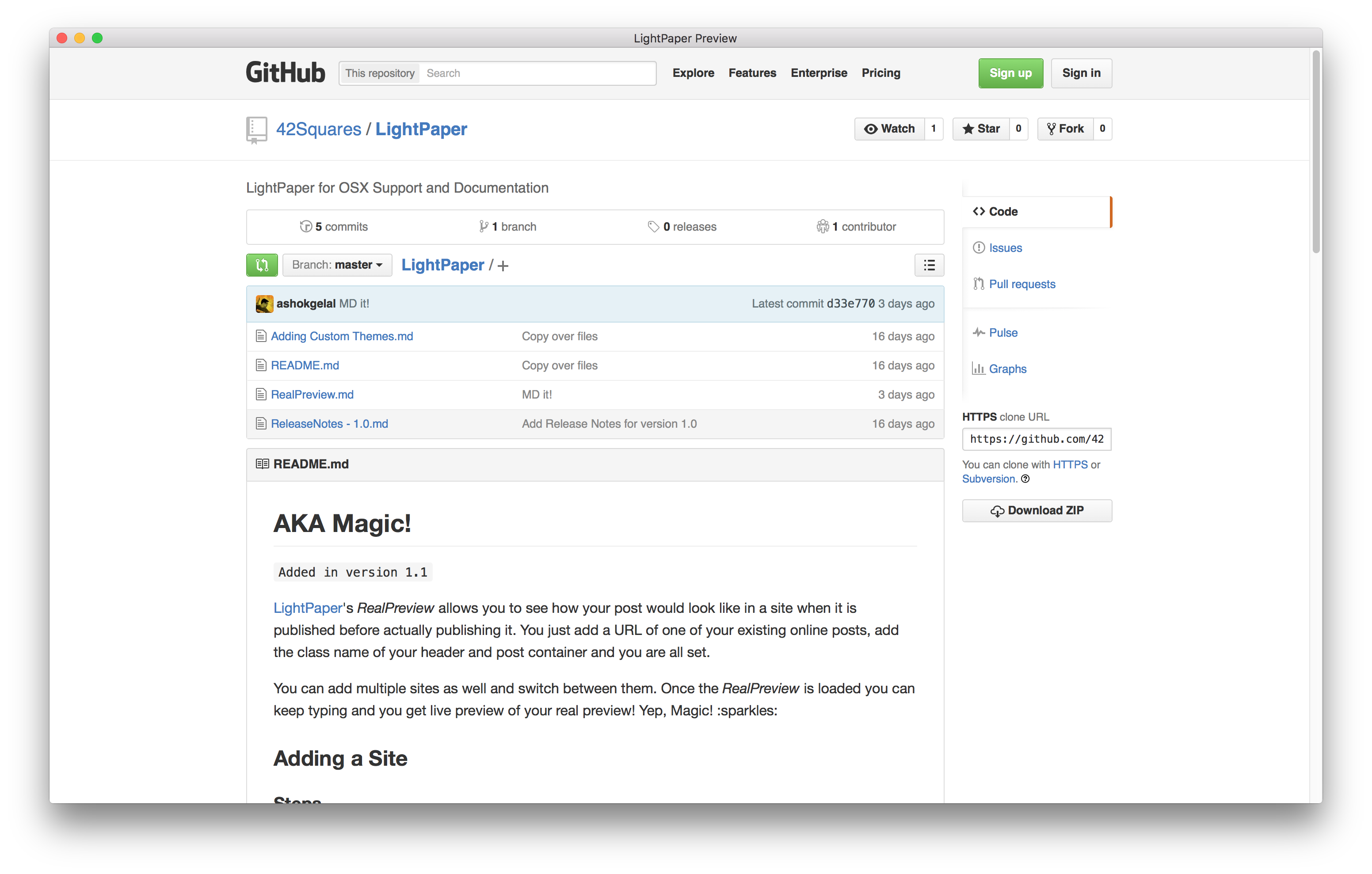Click the plus icon to create new file
This screenshot has height=874, width=1372.
tap(503, 266)
